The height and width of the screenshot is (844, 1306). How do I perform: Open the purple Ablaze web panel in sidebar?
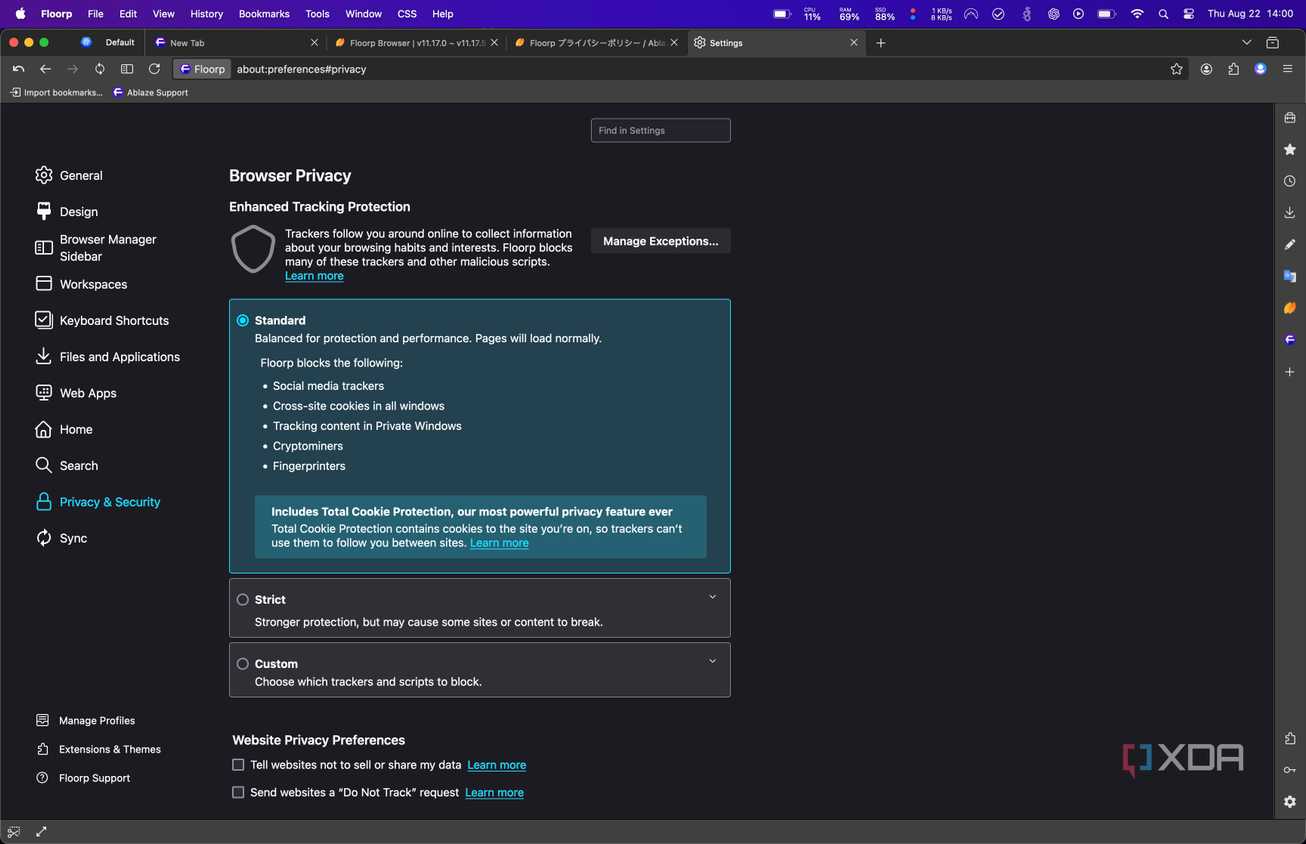coord(1290,340)
